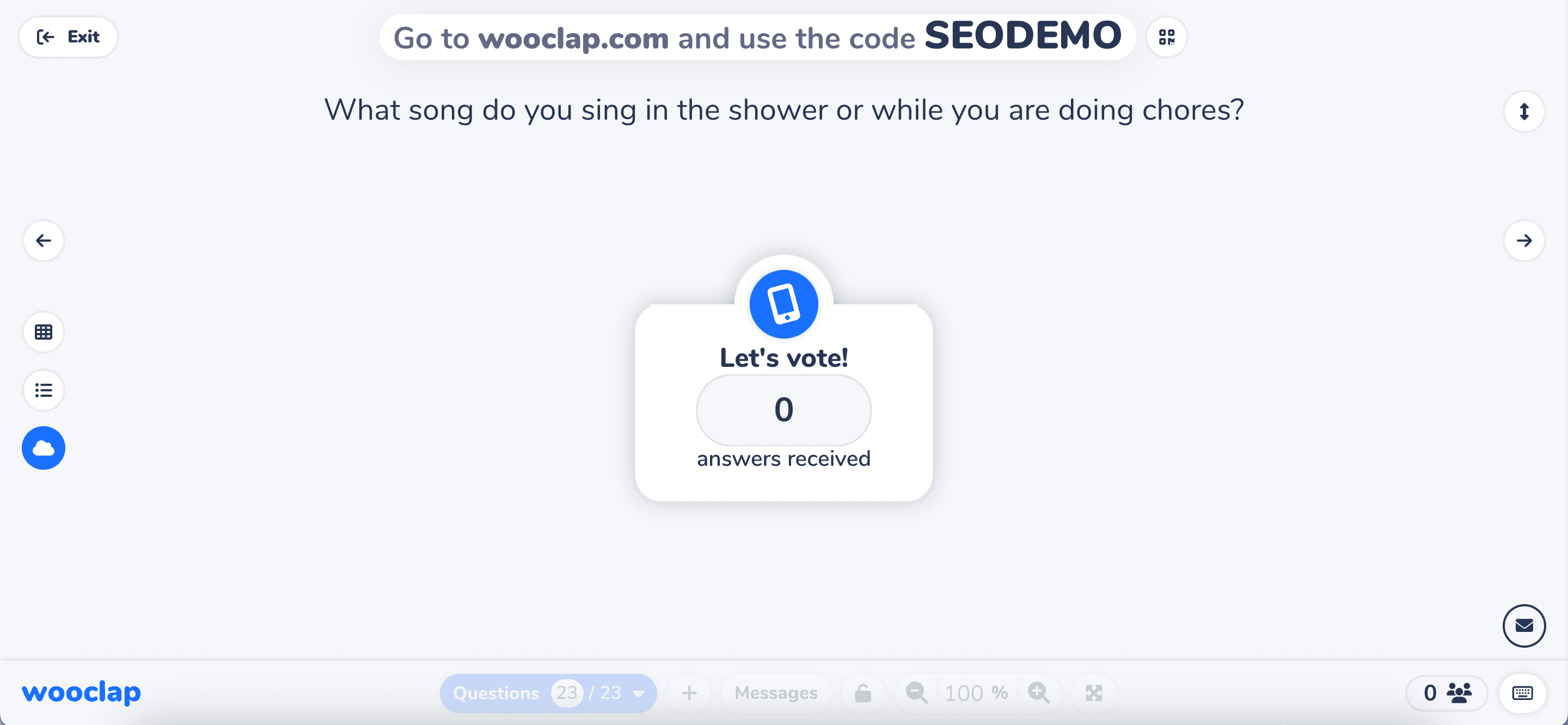Go to the previous question arrow

(x=43, y=241)
